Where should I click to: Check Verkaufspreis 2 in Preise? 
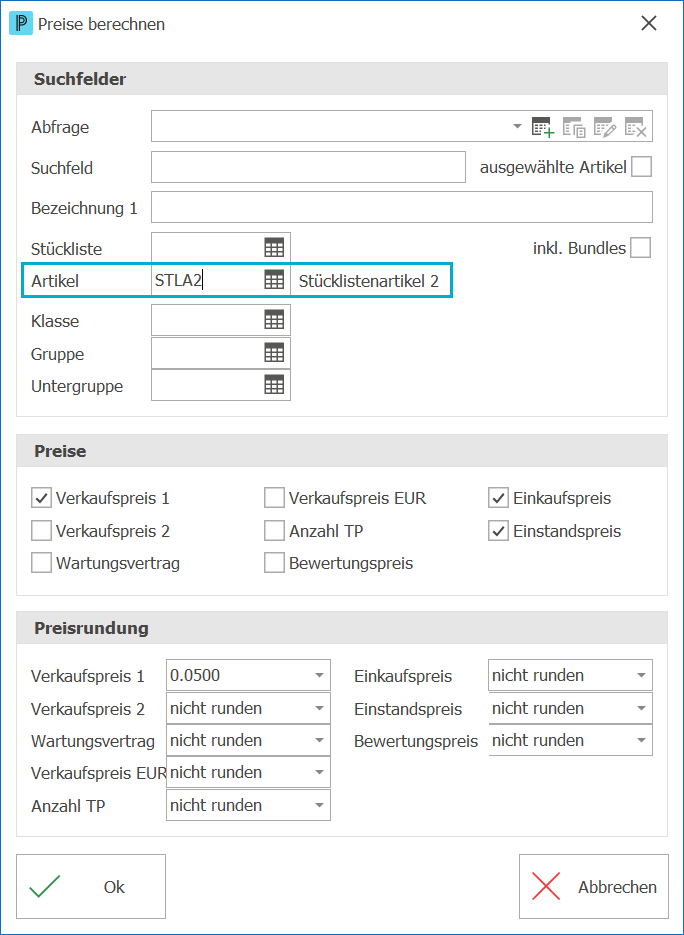point(41,531)
